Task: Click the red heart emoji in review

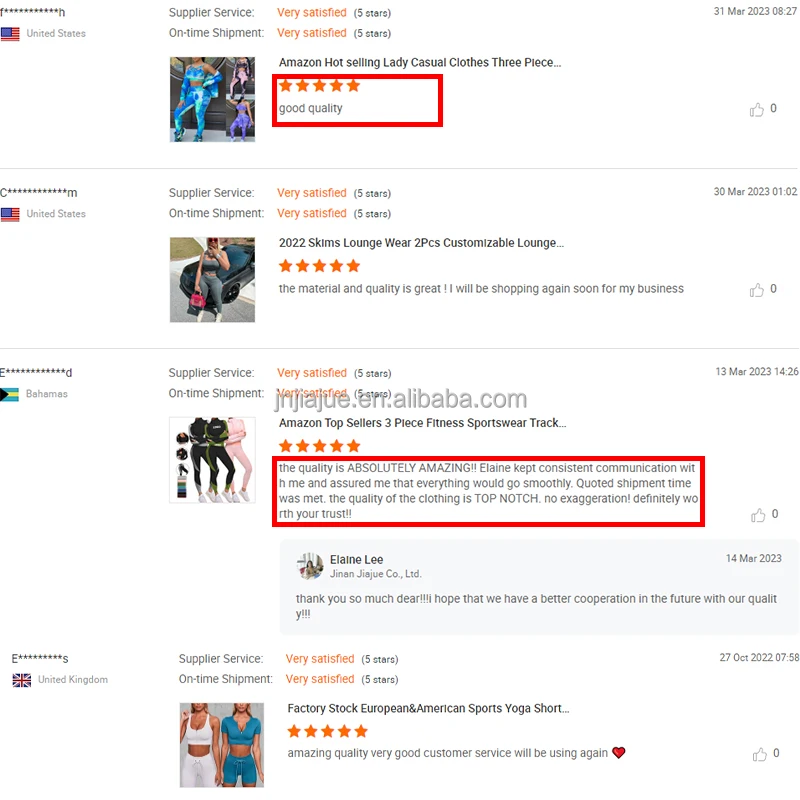Action: 618,753
